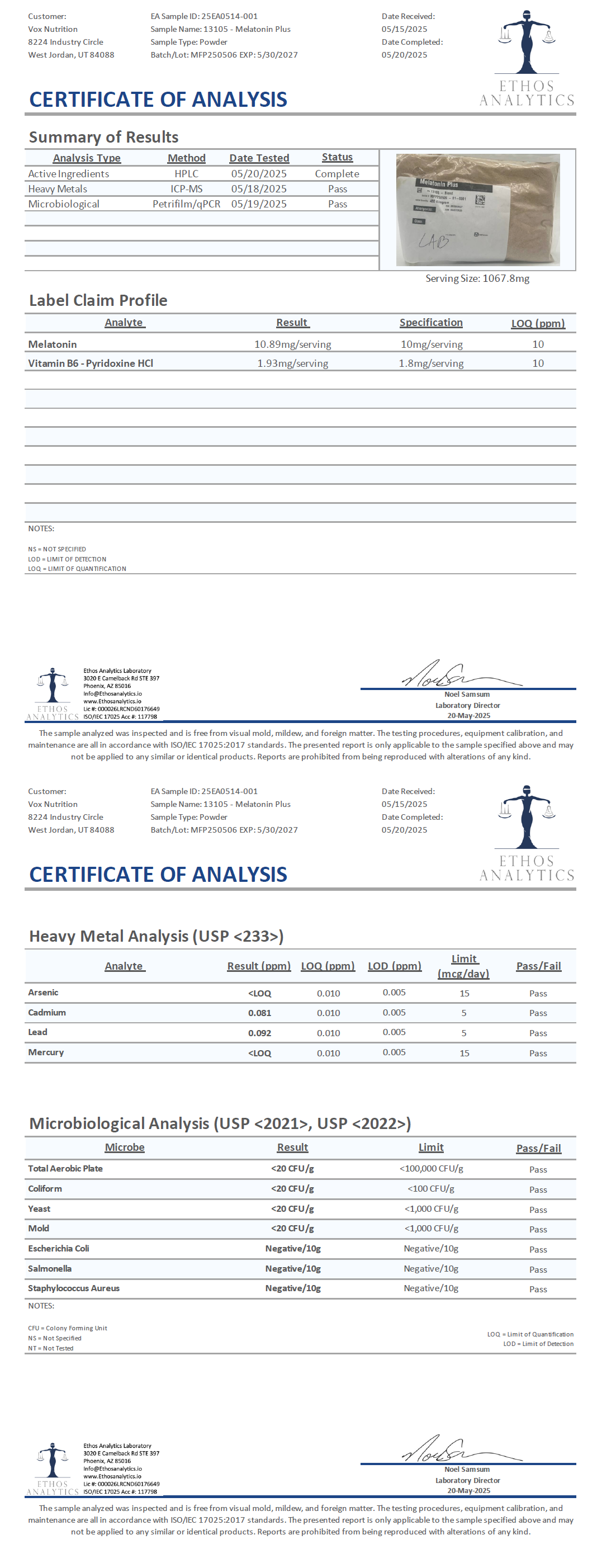Select the Staphylococcus Aureus row label
This screenshot has height=1568, width=602.
coord(74,1288)
